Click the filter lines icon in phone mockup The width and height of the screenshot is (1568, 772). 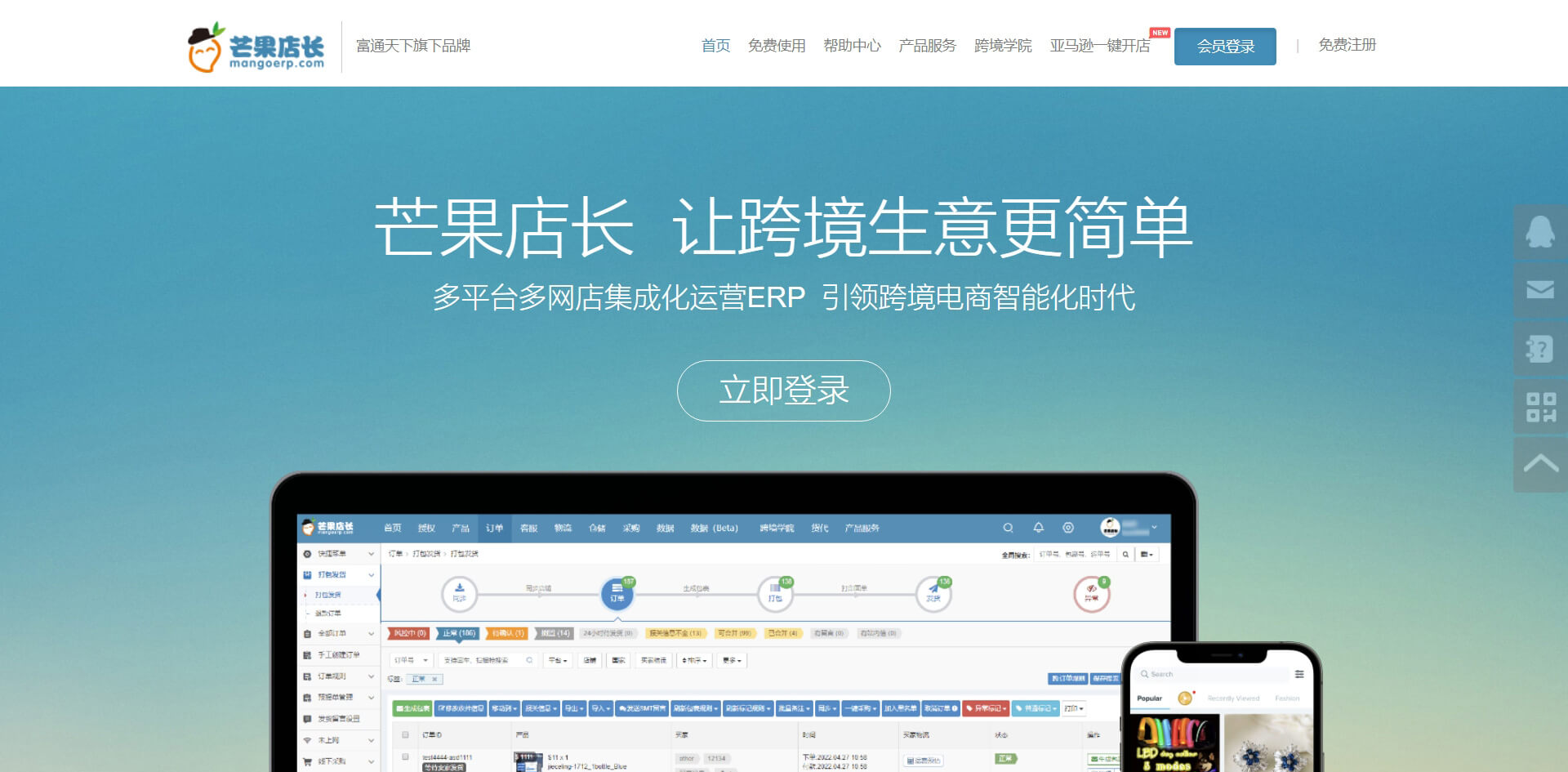(1298, 674)
